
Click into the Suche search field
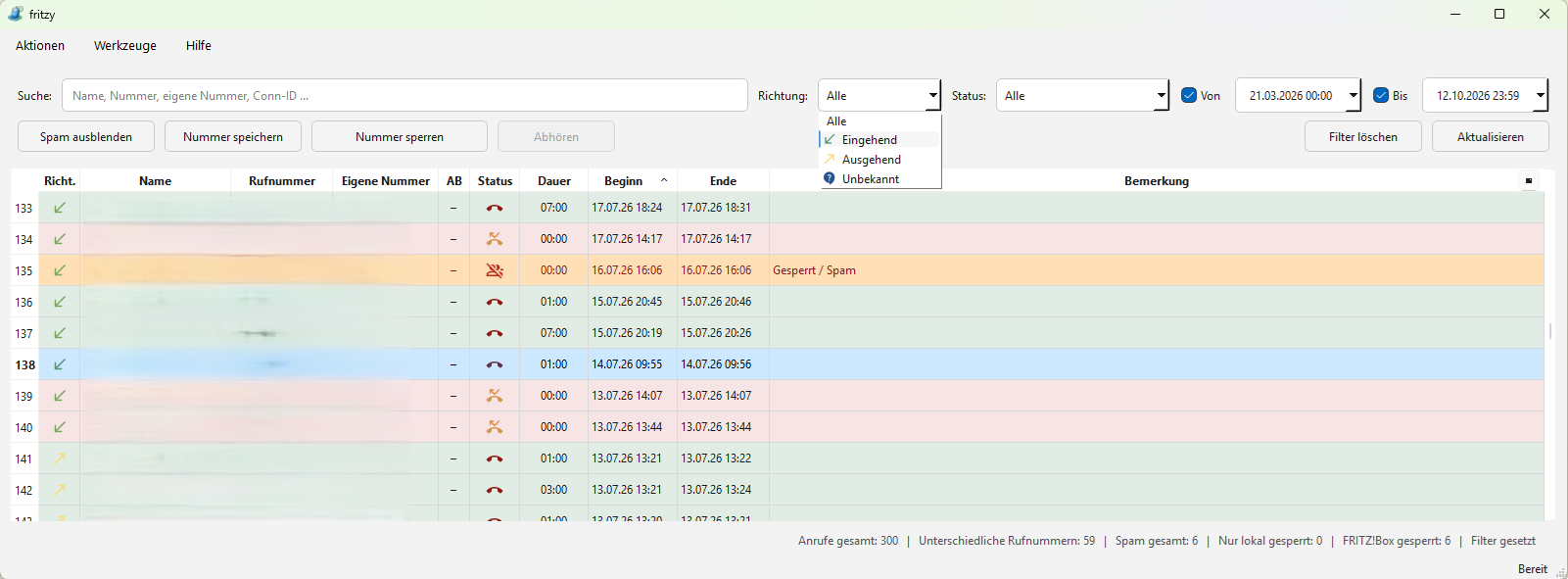[x=404, y=95]
